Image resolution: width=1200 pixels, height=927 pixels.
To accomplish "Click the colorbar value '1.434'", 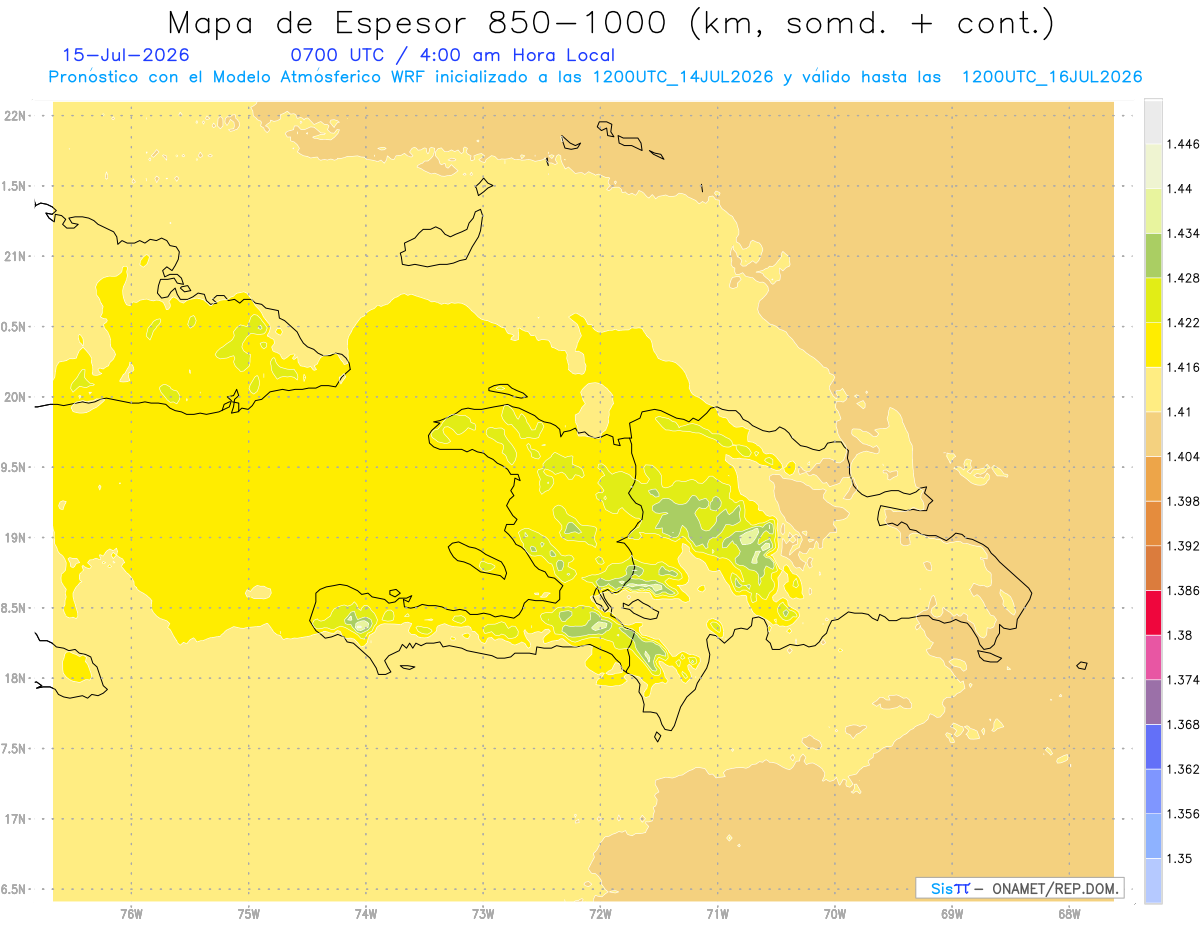I will (1182, 234).
